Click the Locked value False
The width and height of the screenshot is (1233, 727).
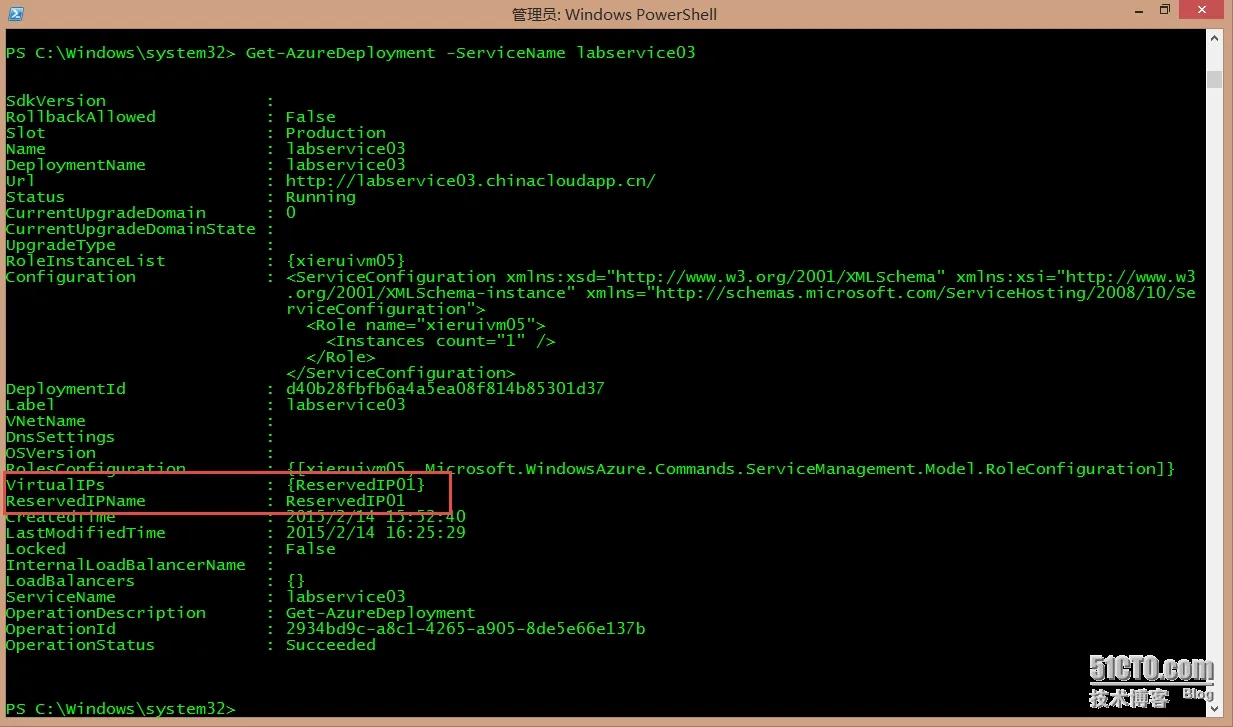[310, 549]
